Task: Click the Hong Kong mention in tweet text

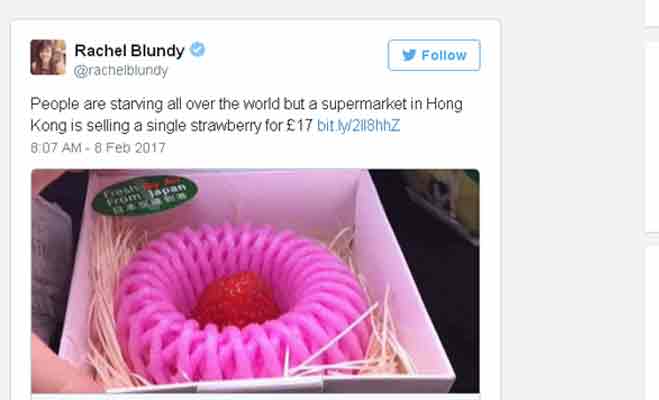Action: tap(444, 104)
